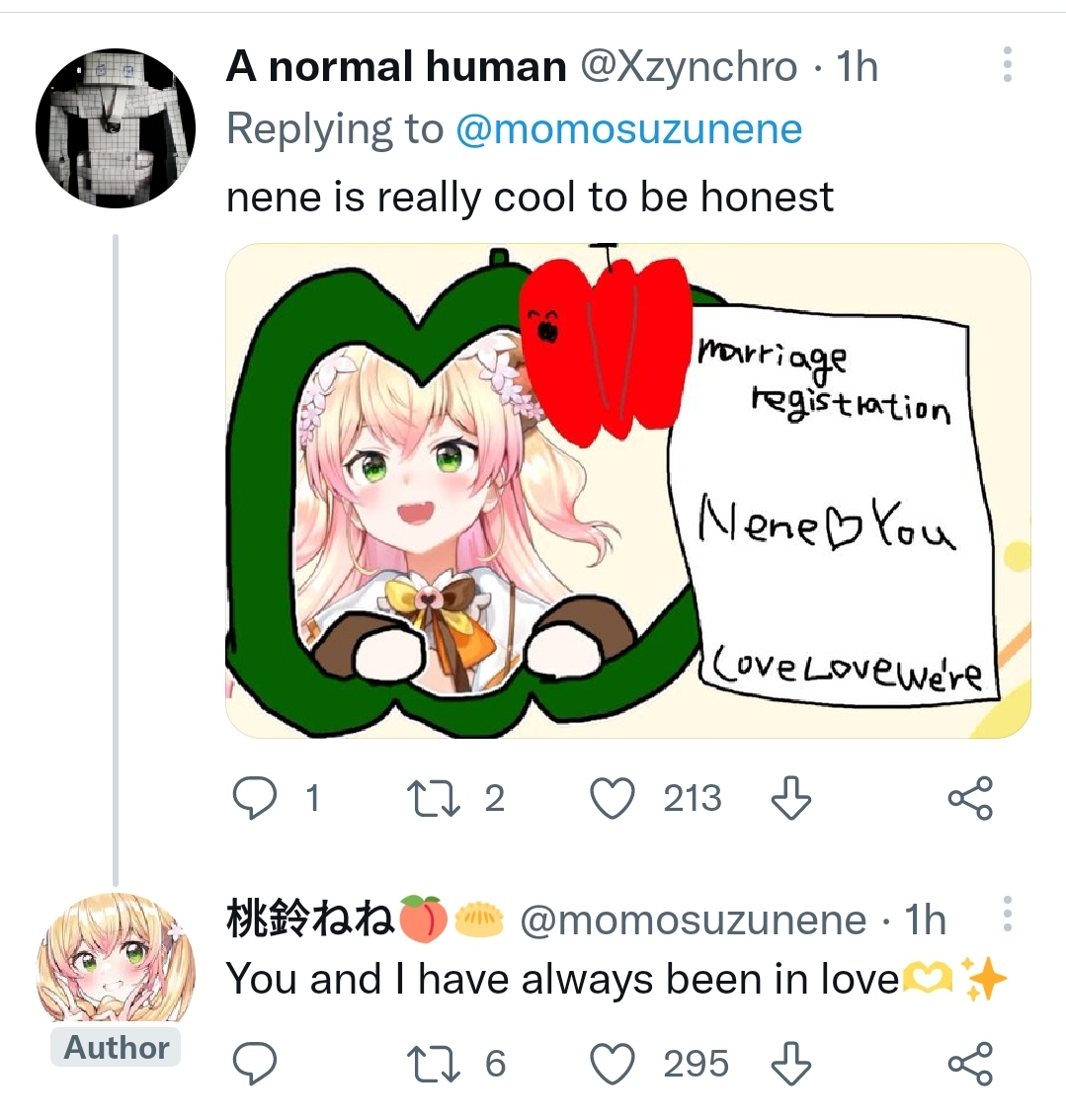Download the first tweet using the down-arrow icon
Image resolution: width=1066 pixels, height=1120 pixels.
(790, 798)
